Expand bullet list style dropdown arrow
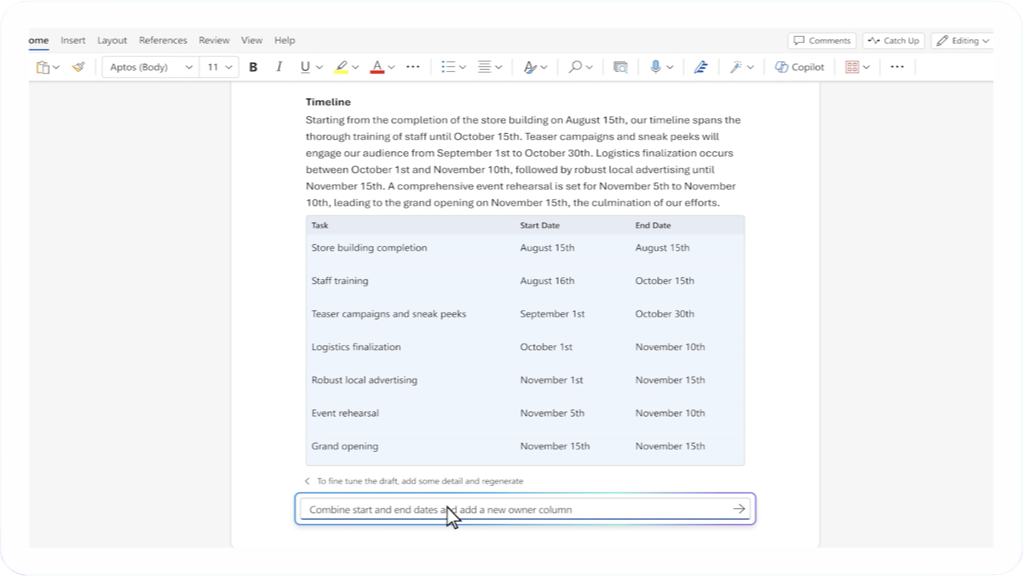The width and height of the screenshot is (1024, 576). (462, 67)
